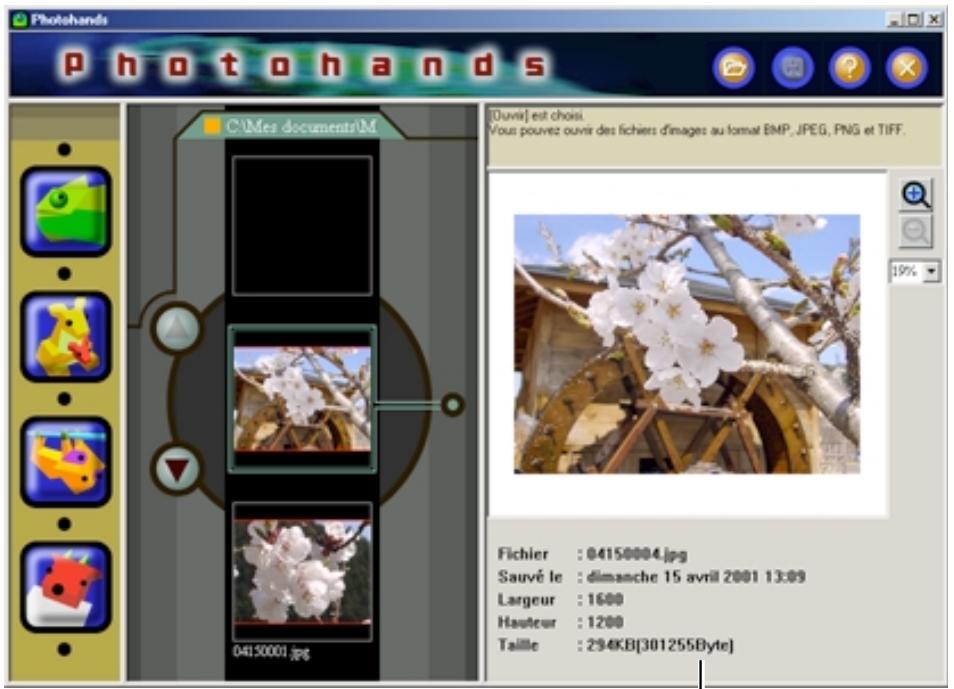
Task: Minimize the Photohands window
Action: coord(894,19)
